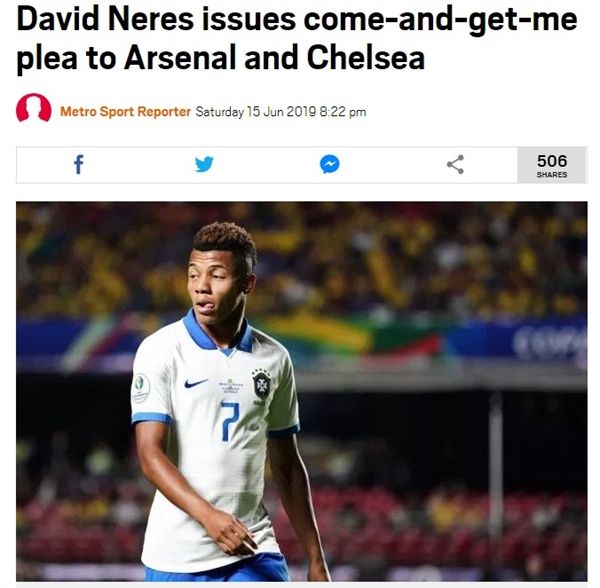Click the blurred Copa banner text
Viewport: 600px width, 588px height.
click(x=550, y=342)
